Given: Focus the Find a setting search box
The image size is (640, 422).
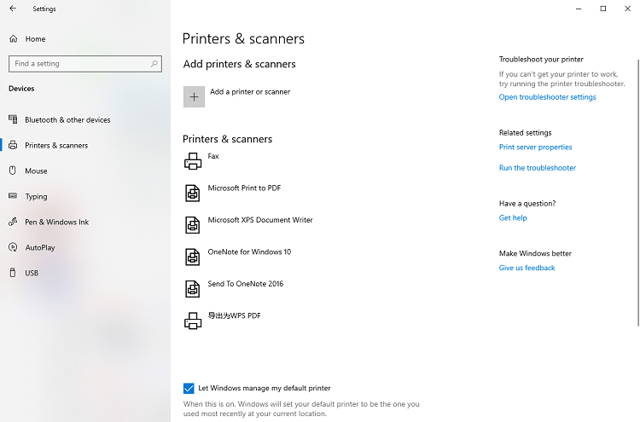Looking at the screenshot, I should tap(85, 64).
